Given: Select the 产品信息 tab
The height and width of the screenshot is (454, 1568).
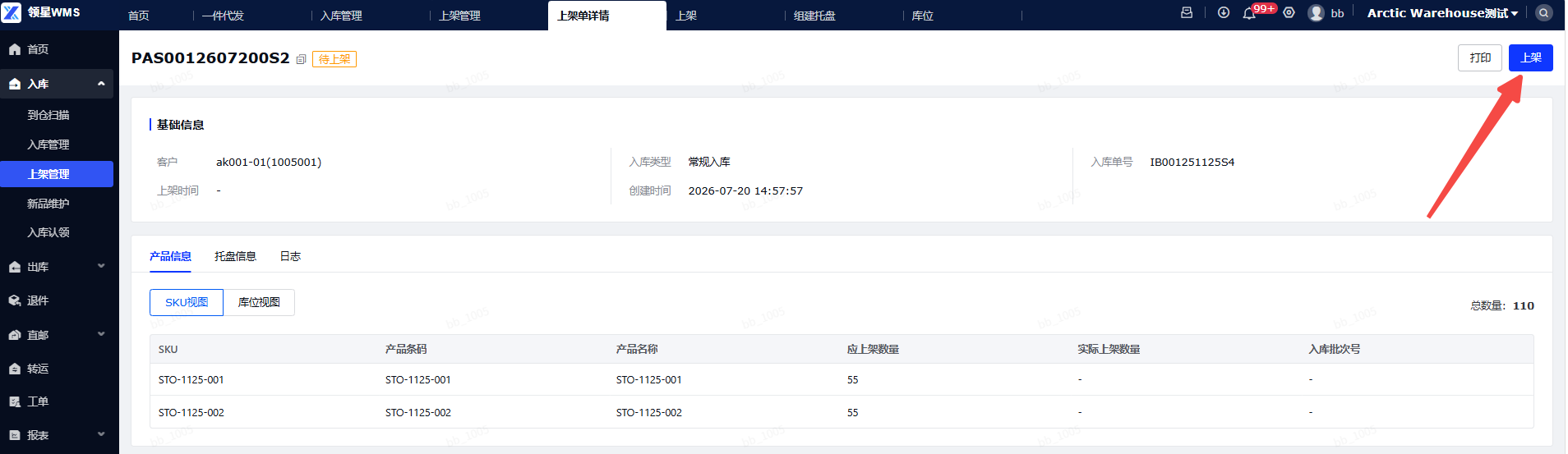Looking at the screenshot, I should [170, 256].
